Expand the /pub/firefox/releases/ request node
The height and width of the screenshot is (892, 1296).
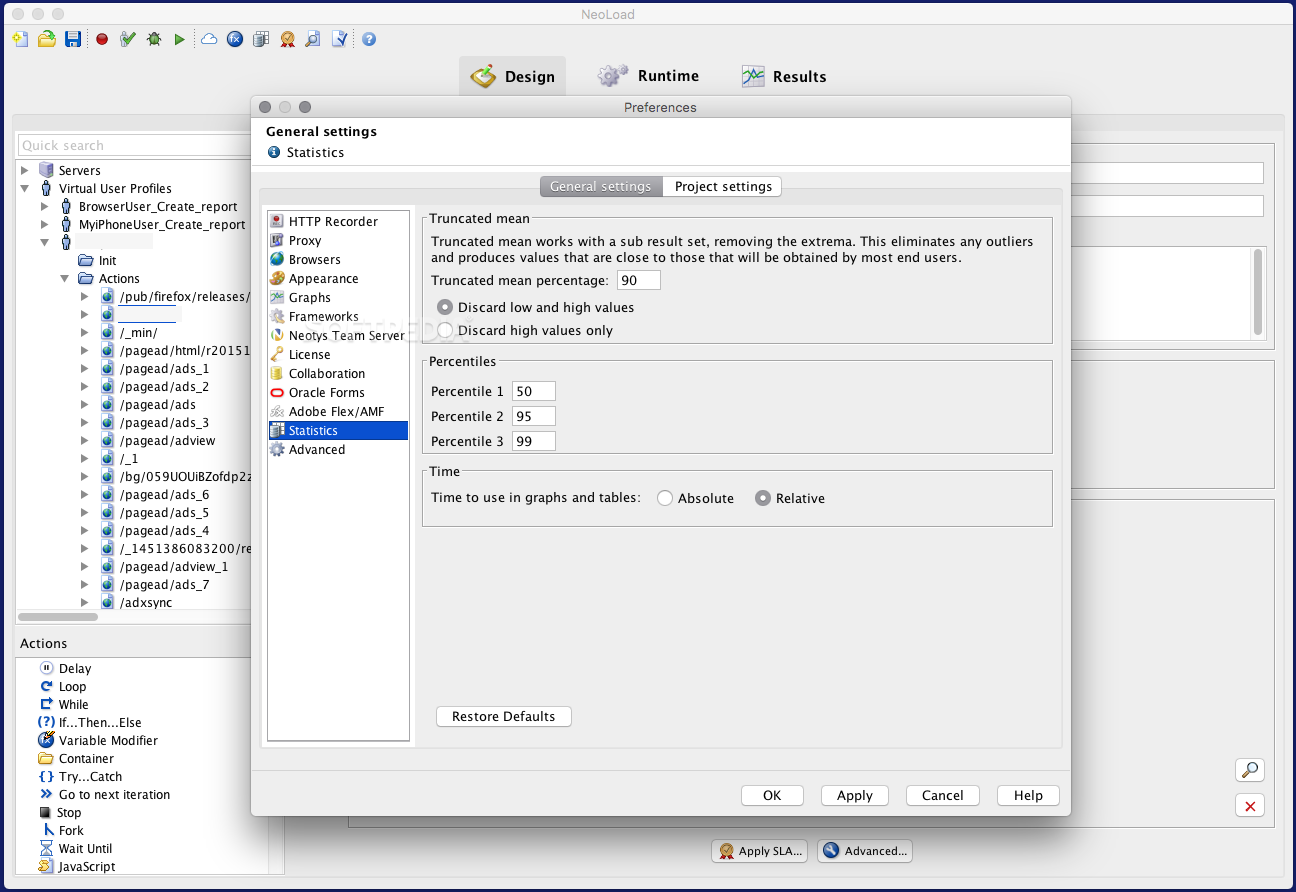tap(85, 296)
